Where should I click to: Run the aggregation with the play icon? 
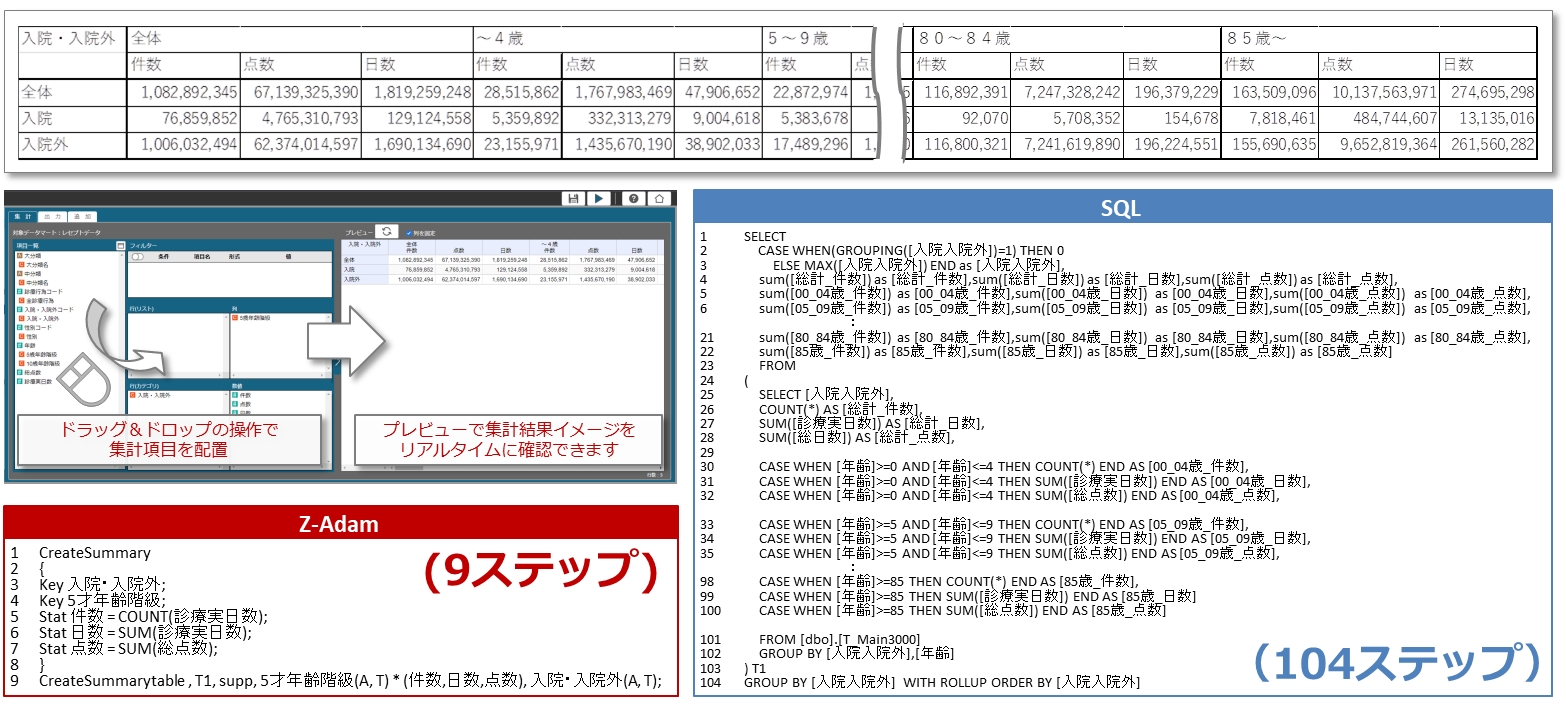point(598,199)
